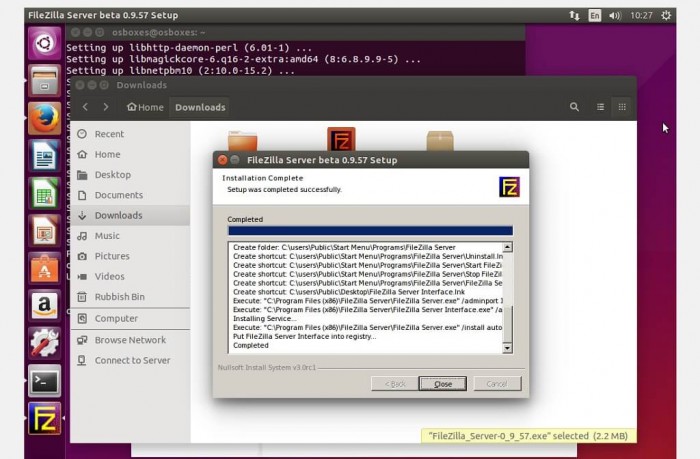This screenshot has height=459, width=700.
Task: Open LibreOffice Impress from the dock
Action: [44, 231]
